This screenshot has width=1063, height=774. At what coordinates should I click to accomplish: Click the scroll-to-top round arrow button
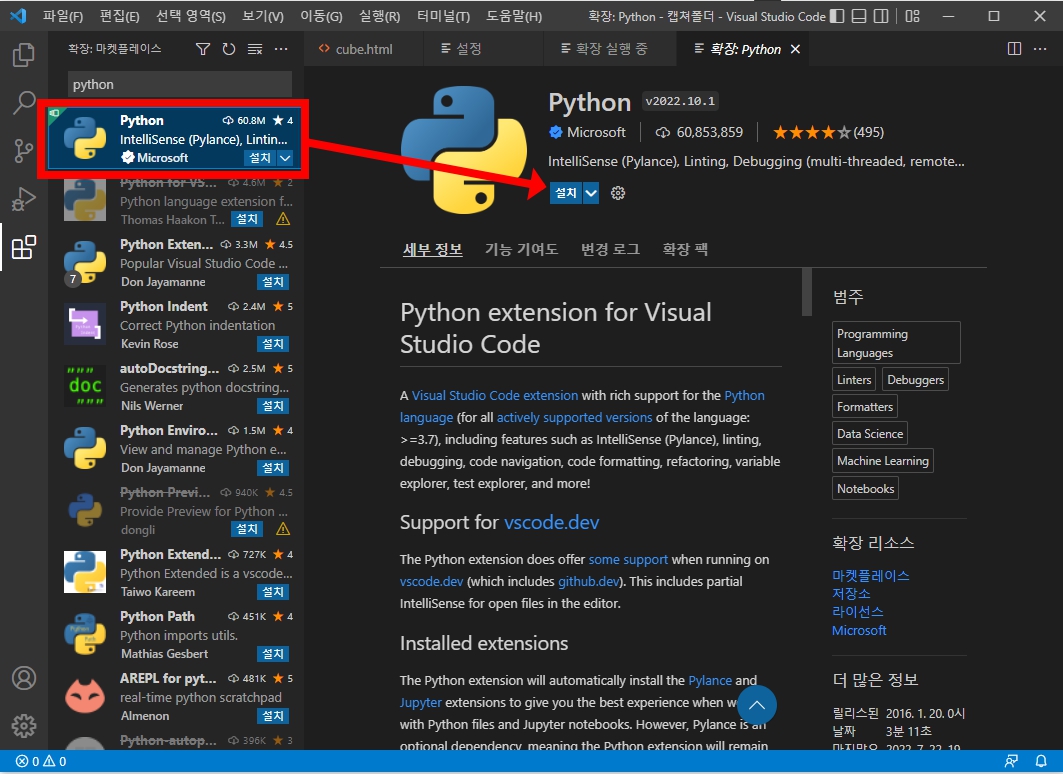point(757,705)
